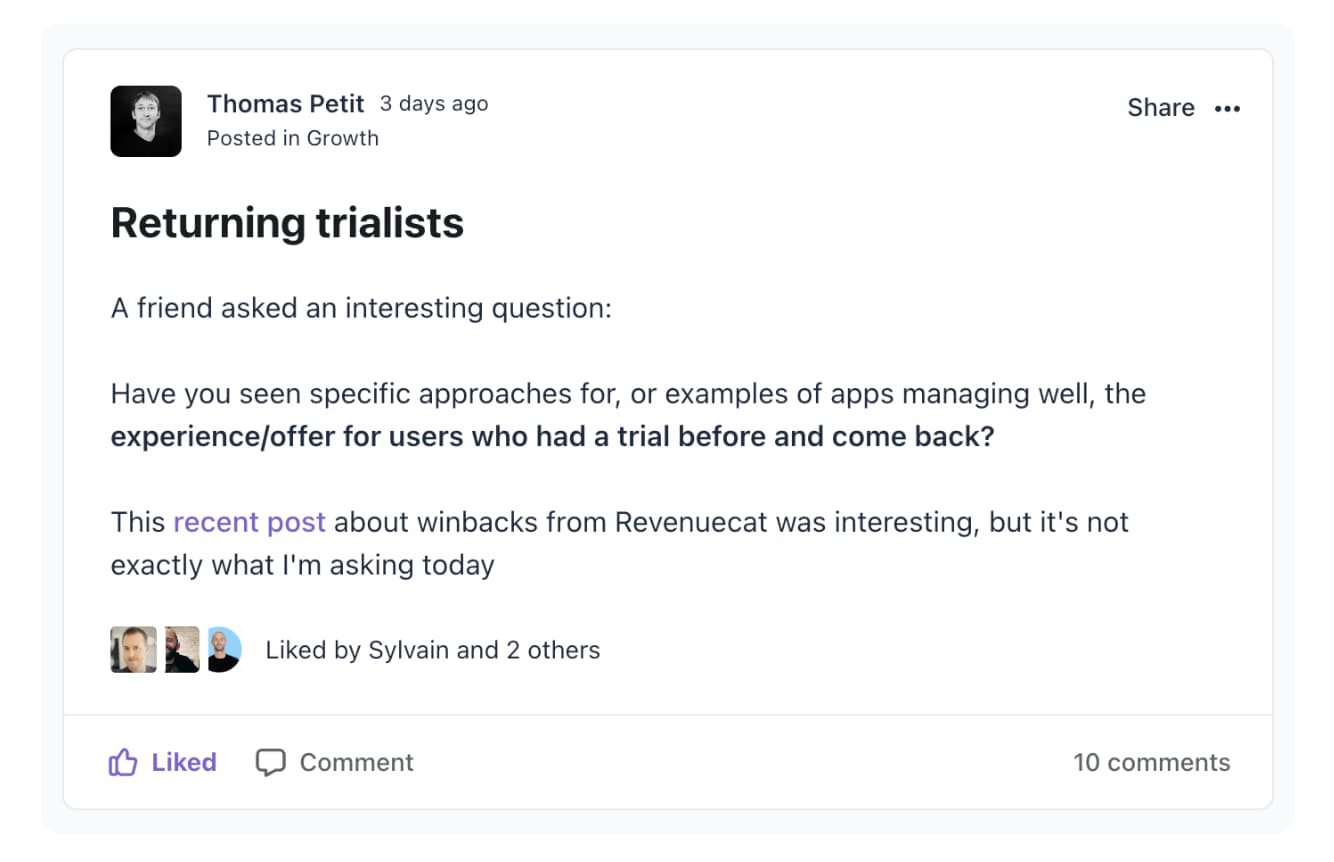
Task: Share this post
Action: pyautogui.click(x=1161, y=108)
